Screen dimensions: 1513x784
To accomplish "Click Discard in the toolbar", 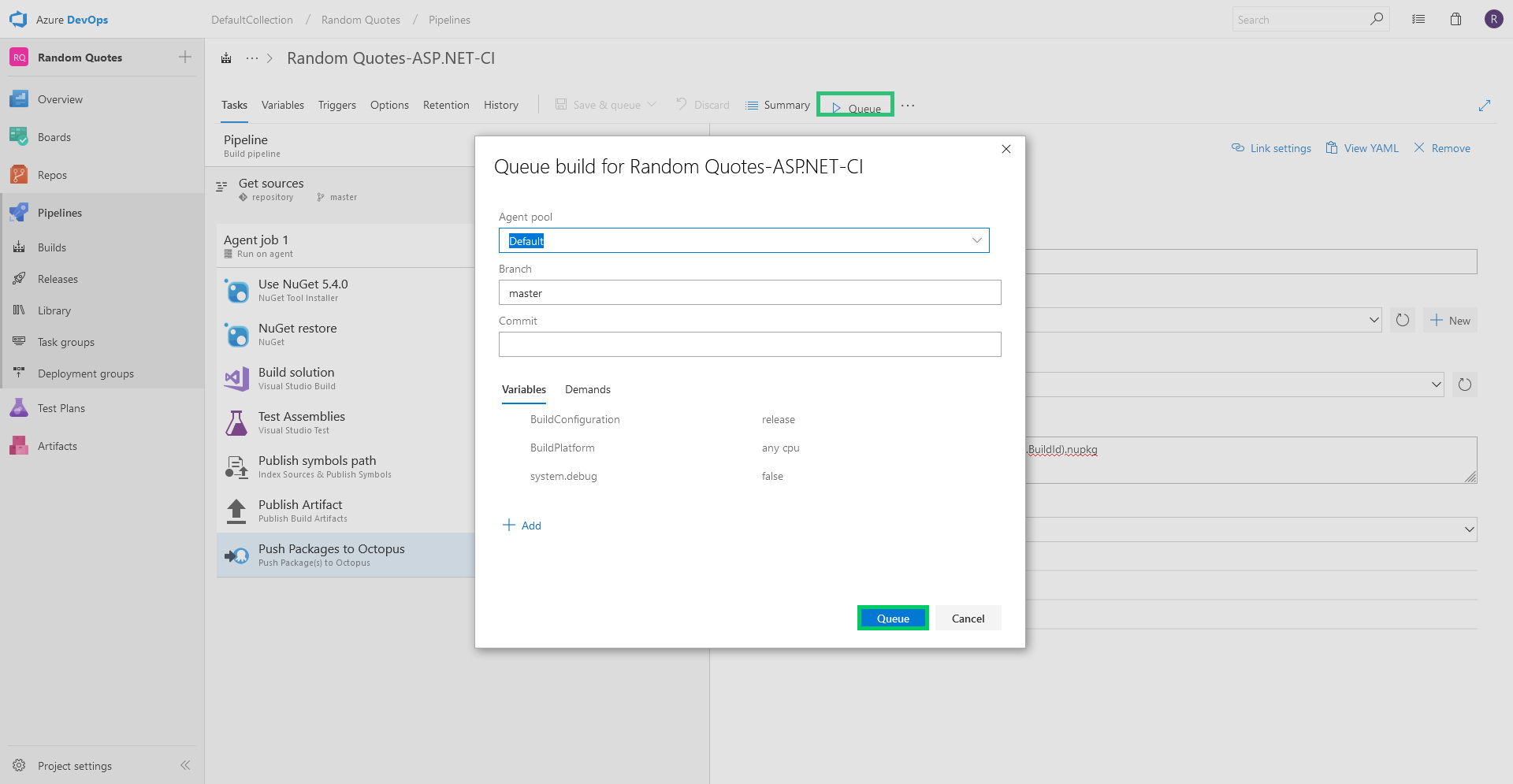I will (702, 105).
